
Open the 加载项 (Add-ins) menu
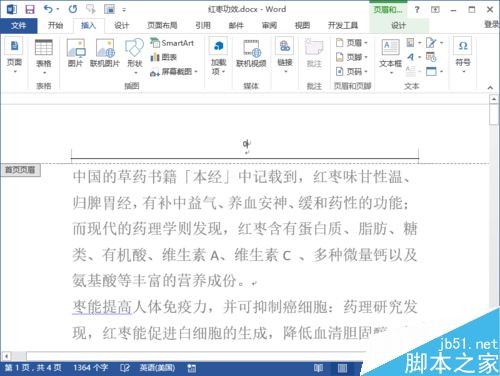(x=218, y=56)
